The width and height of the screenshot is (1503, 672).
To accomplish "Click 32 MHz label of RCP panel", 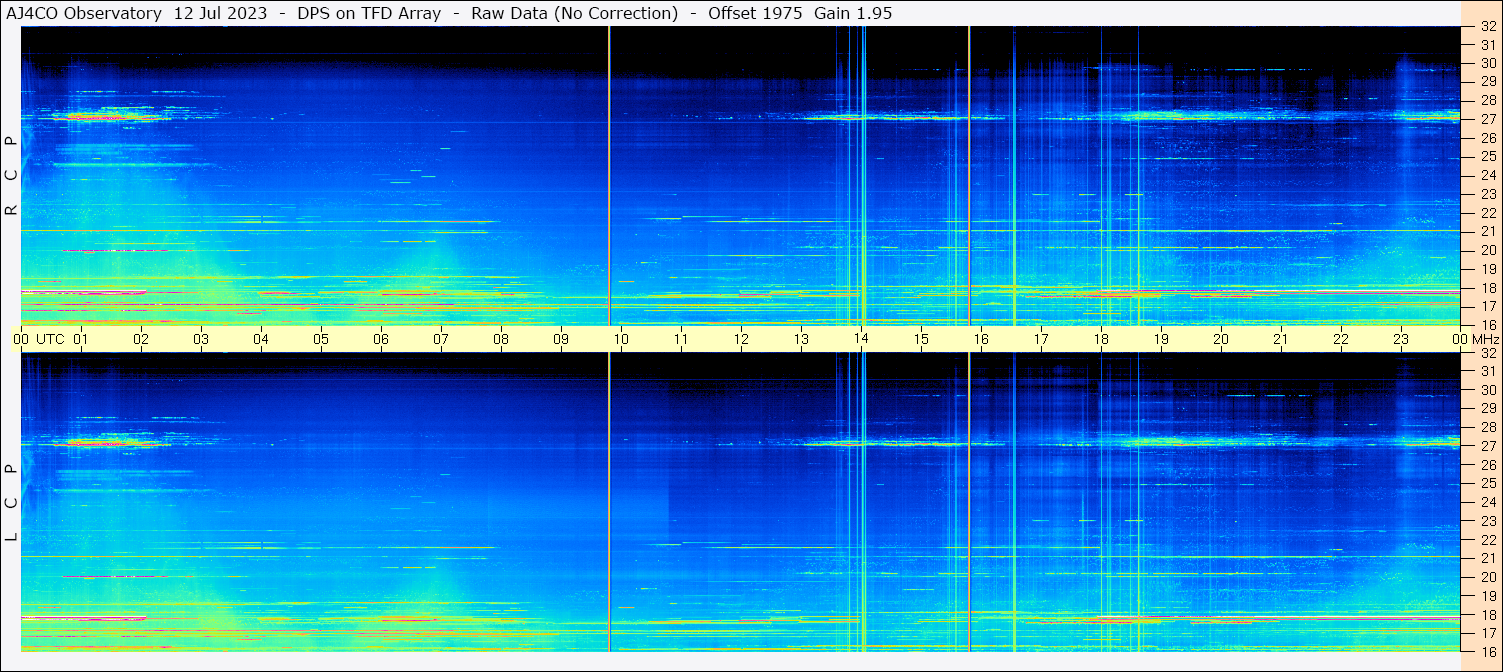I will 1488,26.
